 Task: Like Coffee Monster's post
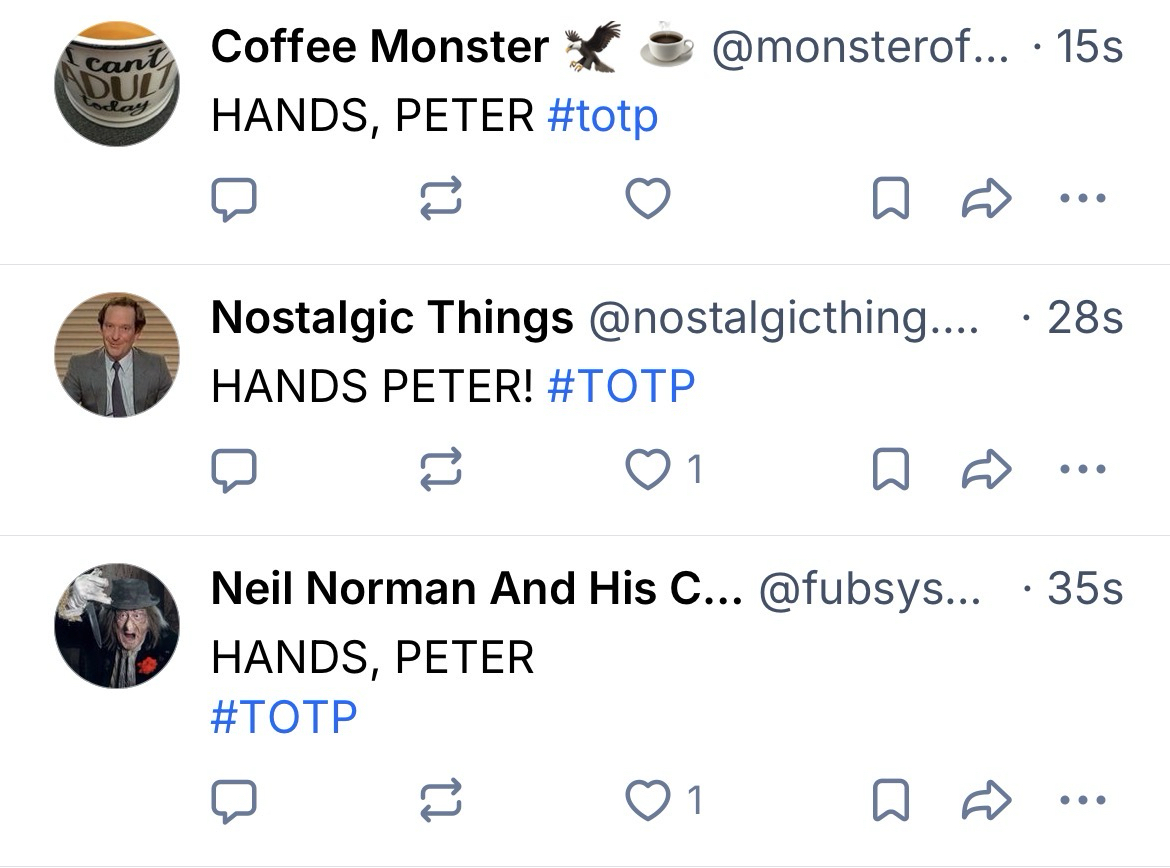click(x=647, y=200)
